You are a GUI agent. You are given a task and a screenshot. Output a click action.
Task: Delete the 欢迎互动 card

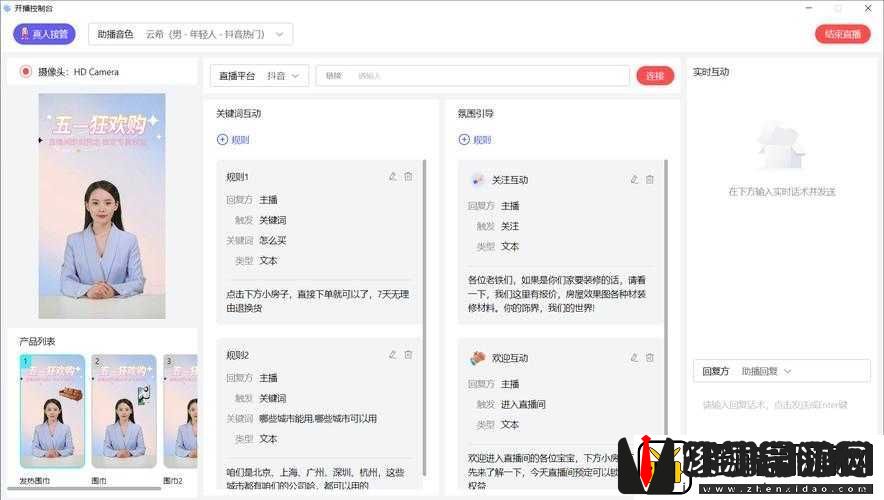click(649, 357)
